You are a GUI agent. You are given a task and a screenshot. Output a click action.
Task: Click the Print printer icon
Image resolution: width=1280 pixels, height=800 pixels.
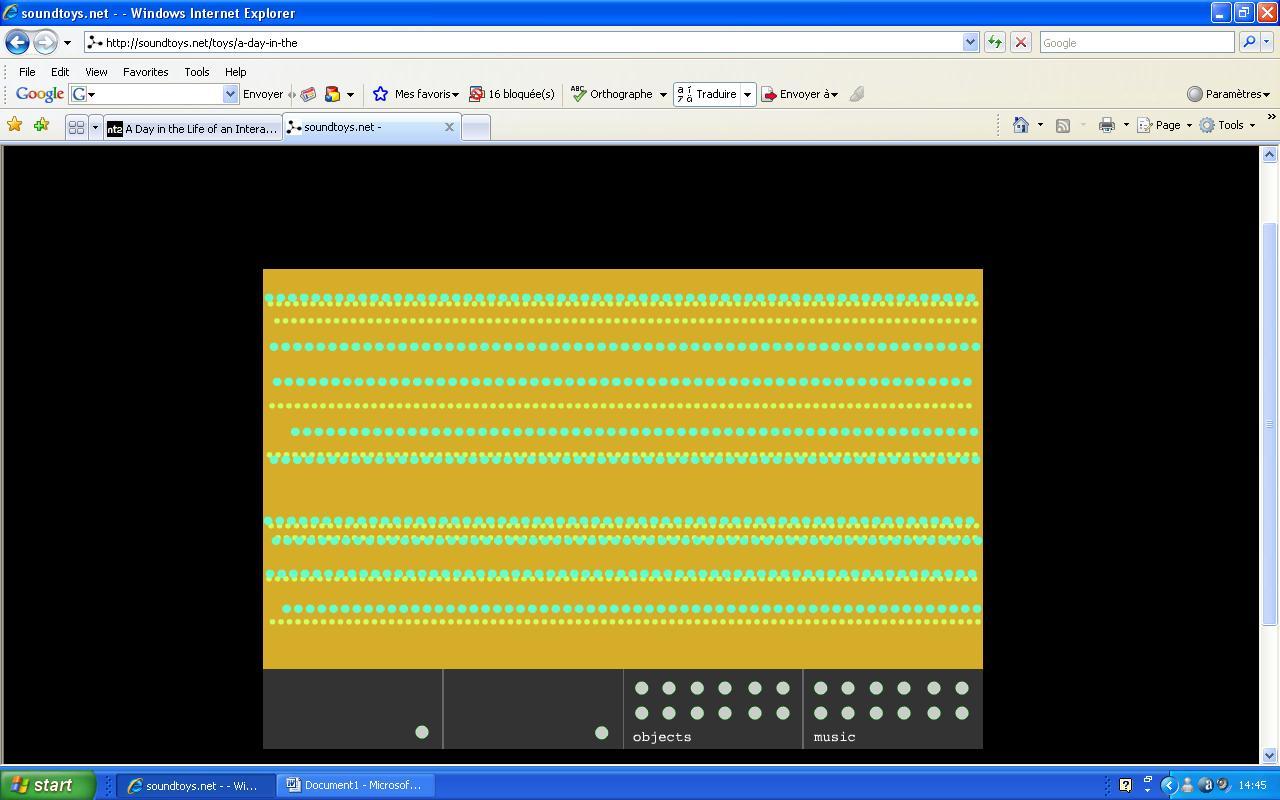pyautogui.click(x=1106, y=125)
